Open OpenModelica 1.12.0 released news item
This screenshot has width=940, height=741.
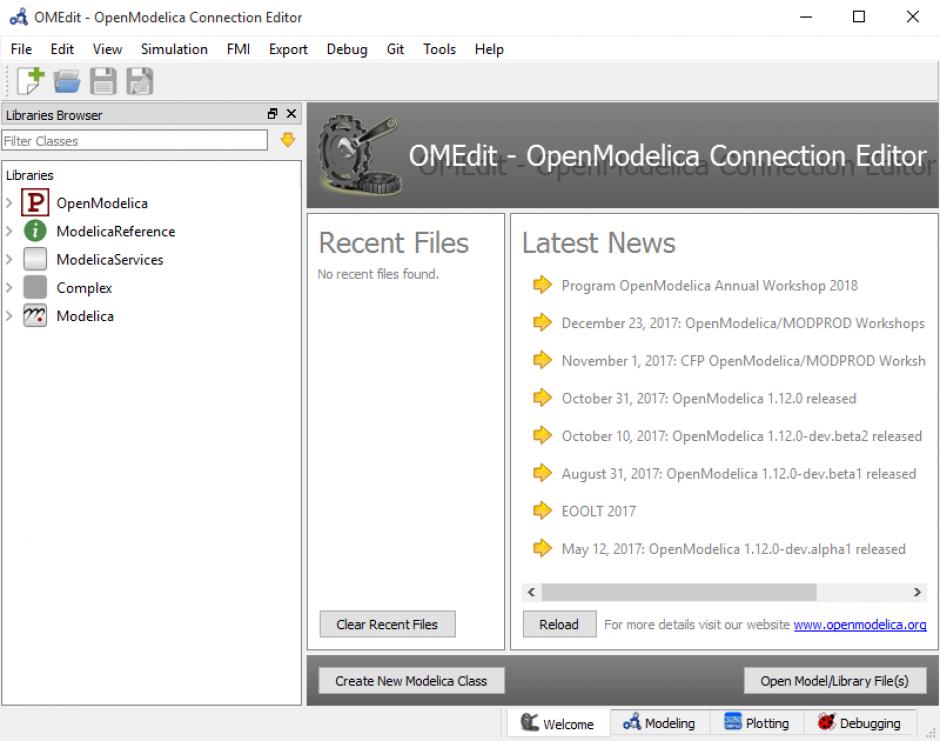(709, 398)
